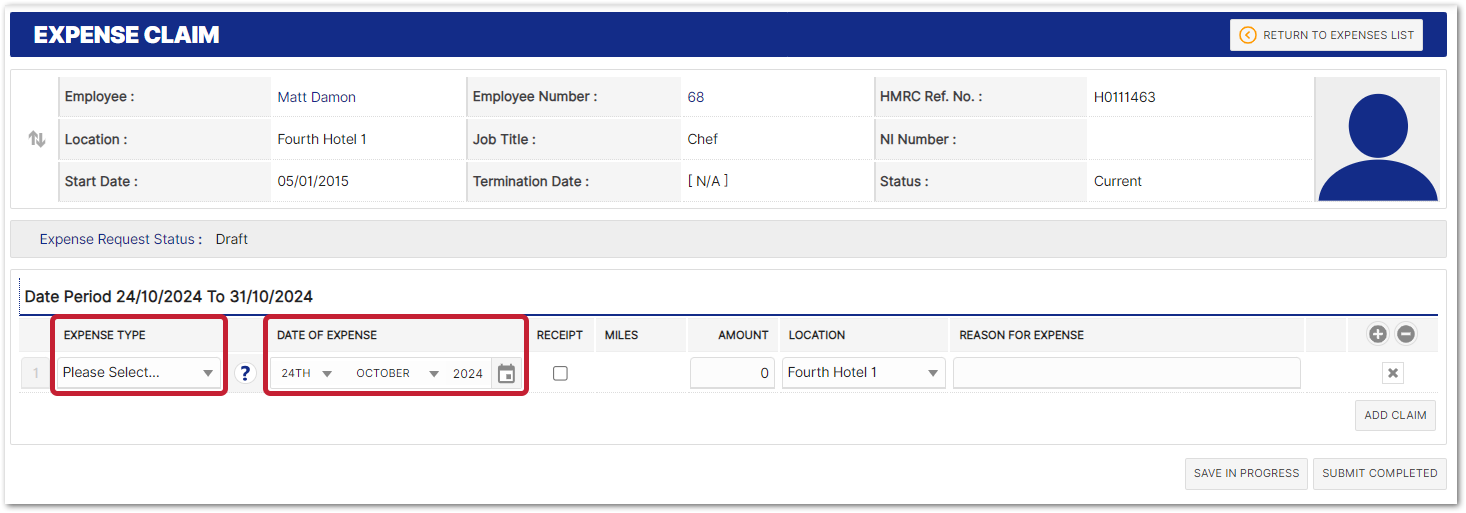Viewport: 1466px width, 513px height.
Task: Click the minus icon to remove row
Action: point(1406,334)
